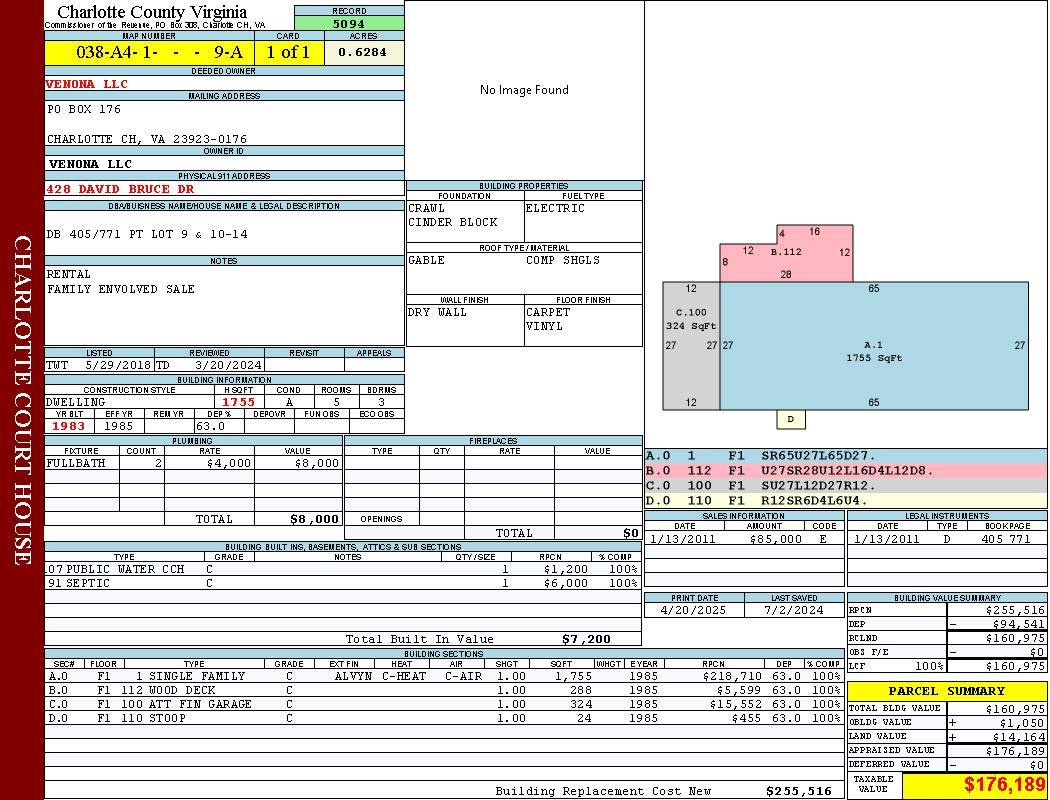Click the PARCEL SUMMARY yellow header

pos(947,691)
